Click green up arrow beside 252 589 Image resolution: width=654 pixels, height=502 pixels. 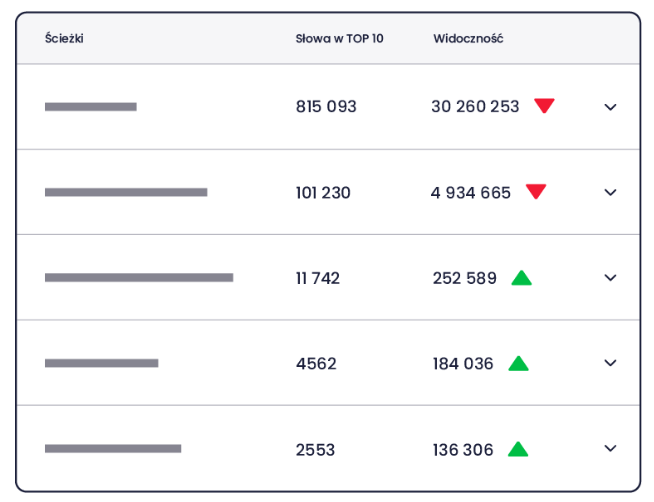[x=521, y=278]
